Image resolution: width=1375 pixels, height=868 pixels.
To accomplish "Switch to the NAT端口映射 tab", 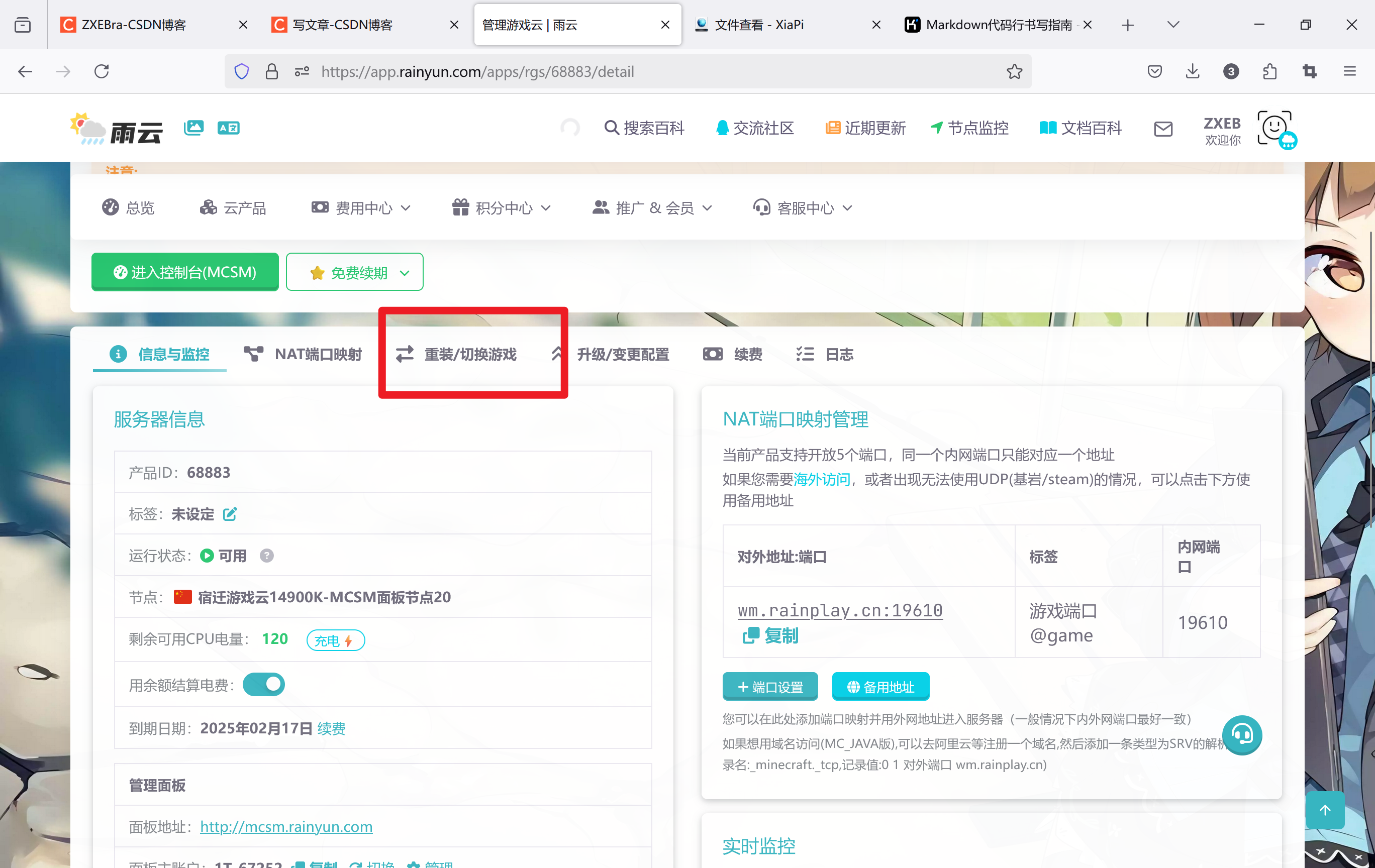I will coord(303,355).
